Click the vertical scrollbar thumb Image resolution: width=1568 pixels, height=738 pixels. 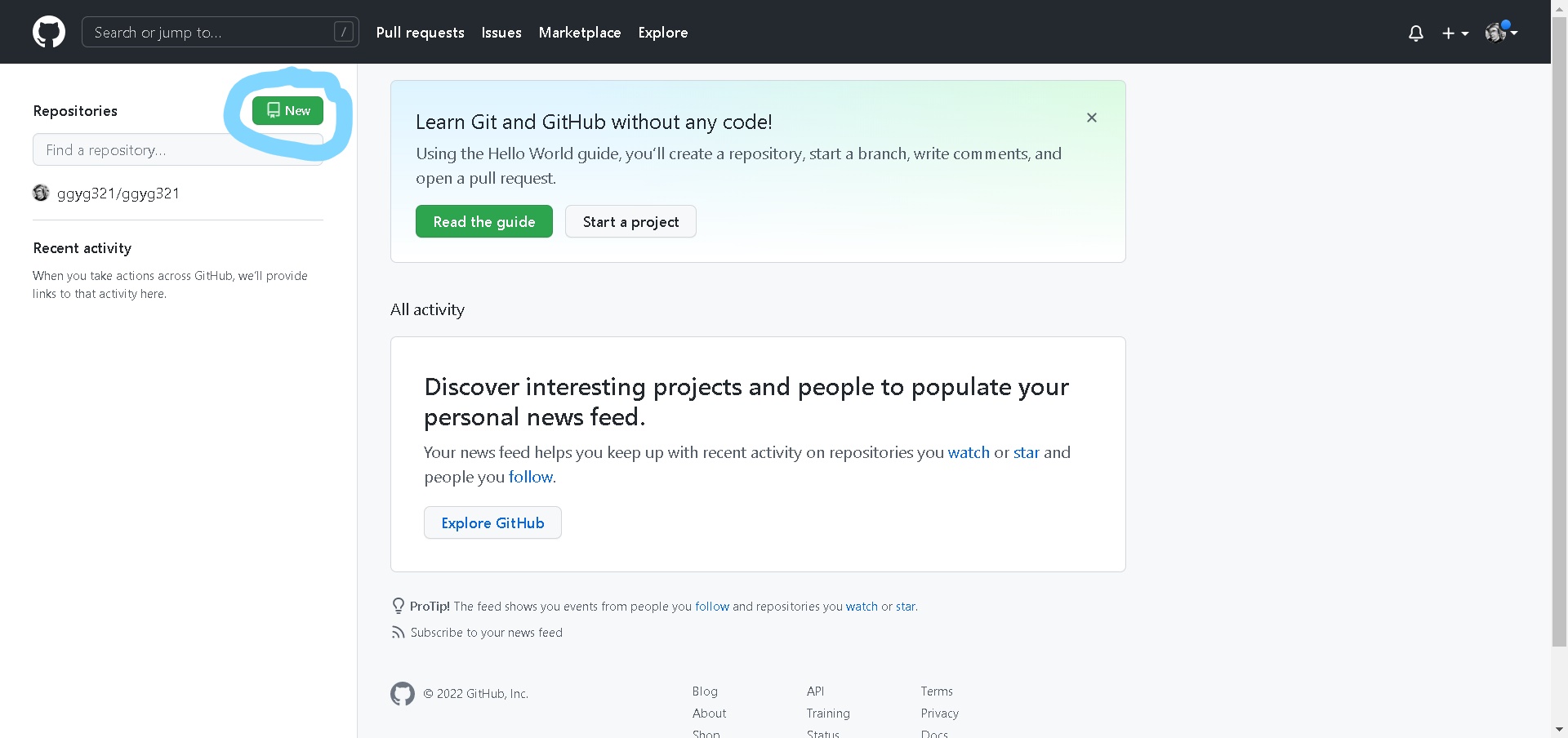click(1559, 331)
